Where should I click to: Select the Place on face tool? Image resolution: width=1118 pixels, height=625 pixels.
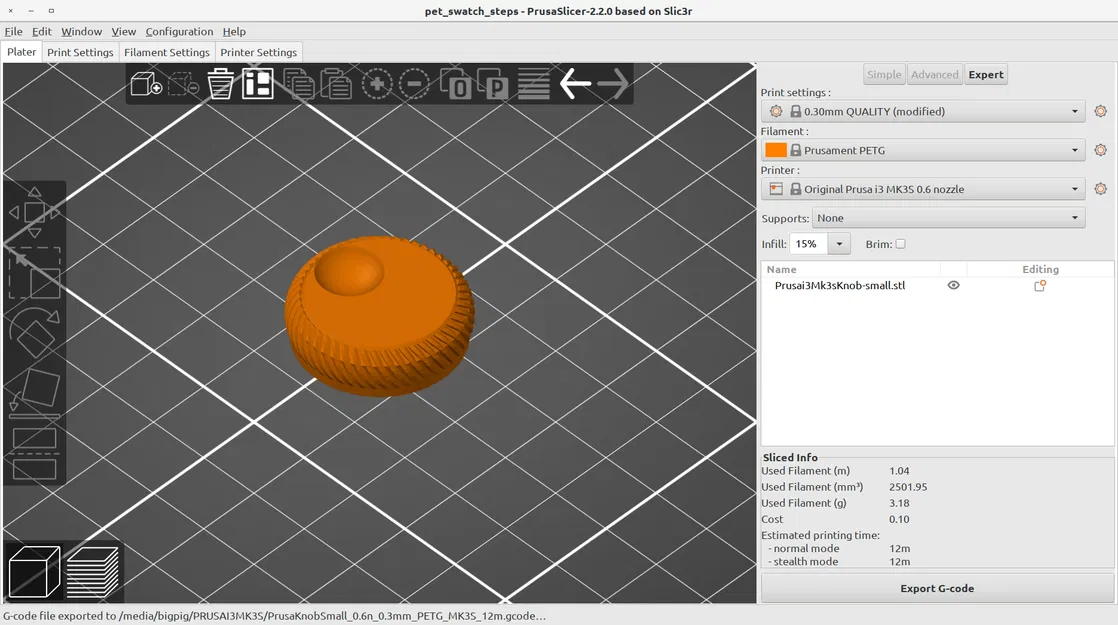pyautogui.click(x=34, y=393)
